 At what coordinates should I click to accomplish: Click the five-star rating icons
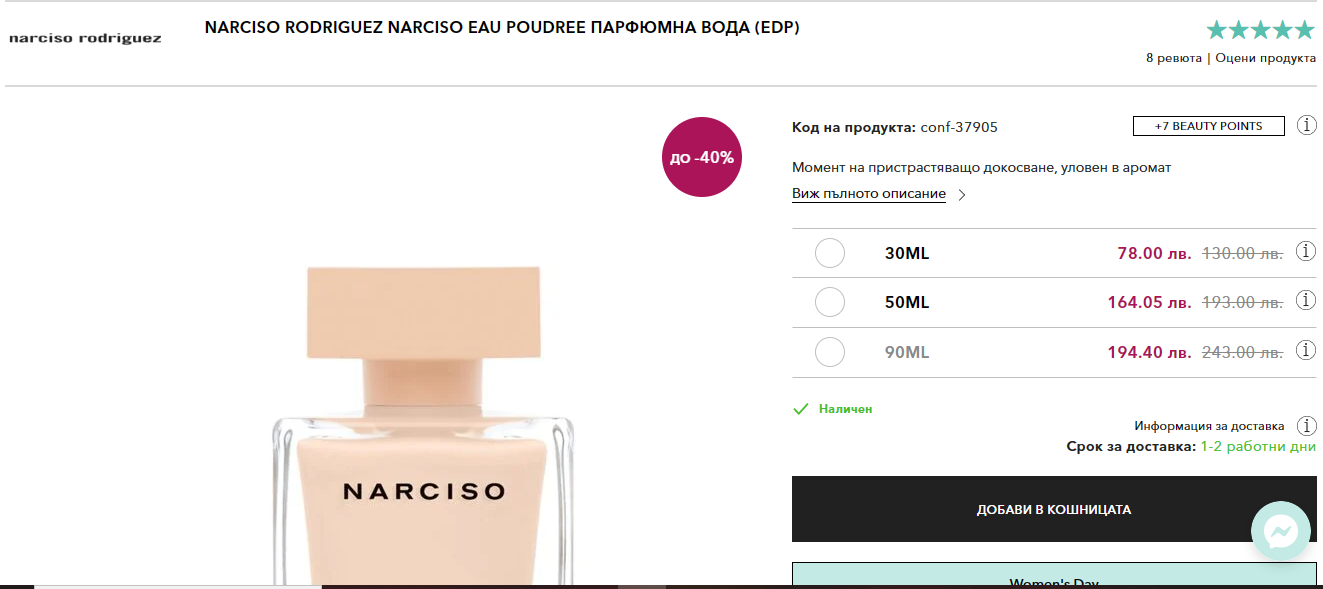click(1260, 30)
